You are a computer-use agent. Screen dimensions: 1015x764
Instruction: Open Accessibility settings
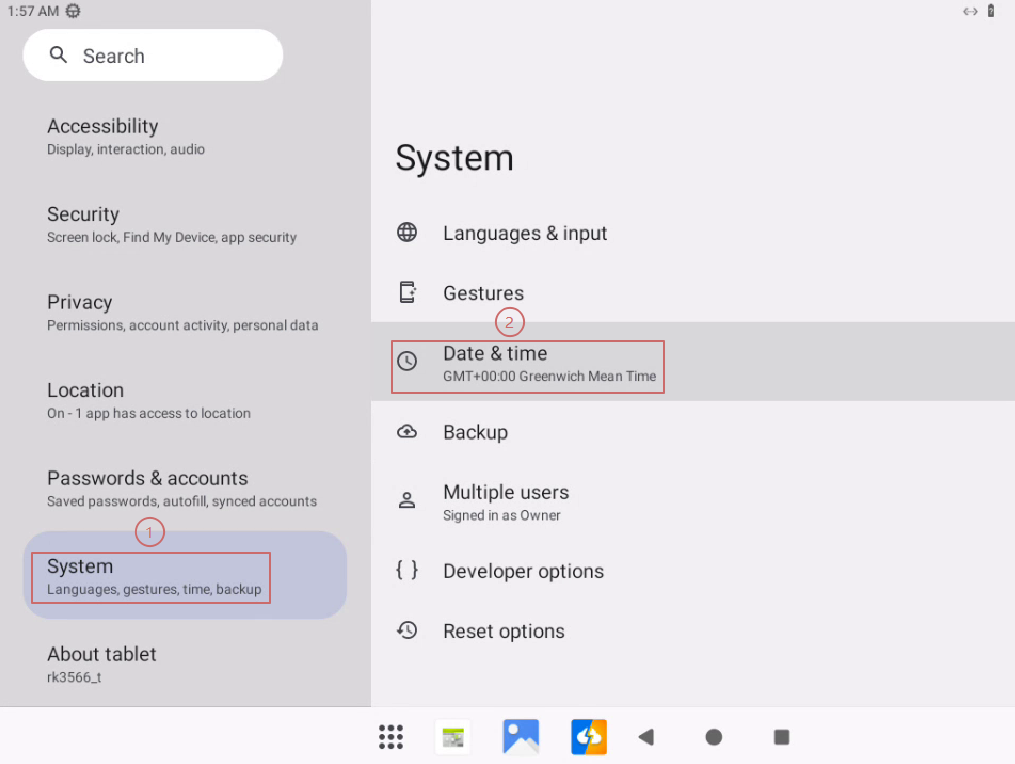pyautogui.click(x=103, y=136)
